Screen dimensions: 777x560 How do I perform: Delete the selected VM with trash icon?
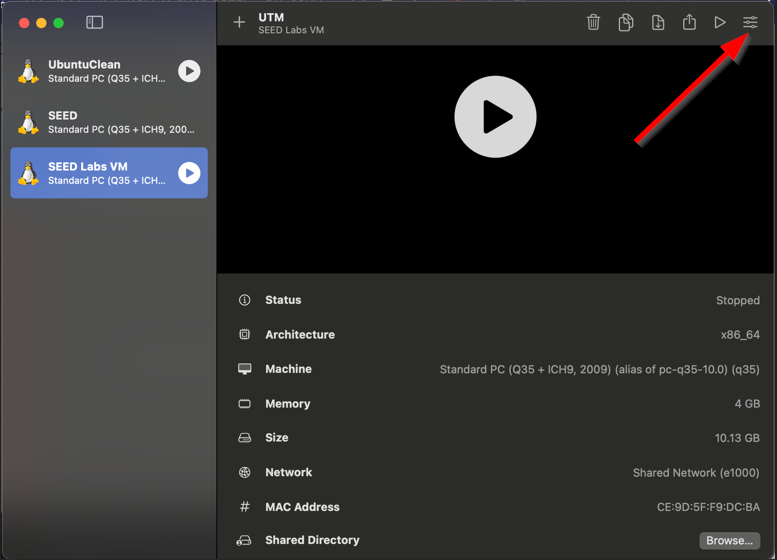tap(593, 22)
